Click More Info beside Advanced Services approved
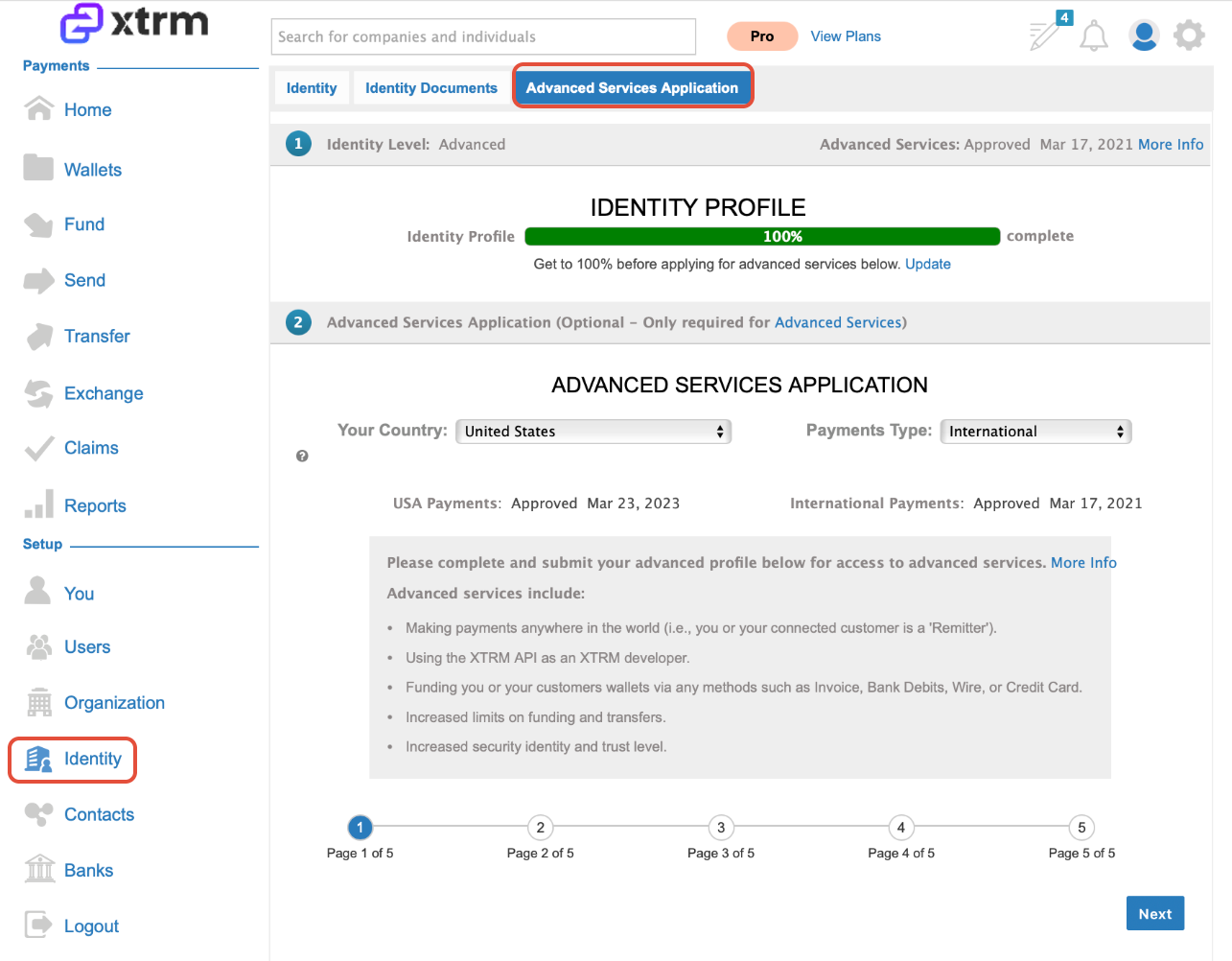Viewport: 1232px width, 961px height. click(1171, 144)
